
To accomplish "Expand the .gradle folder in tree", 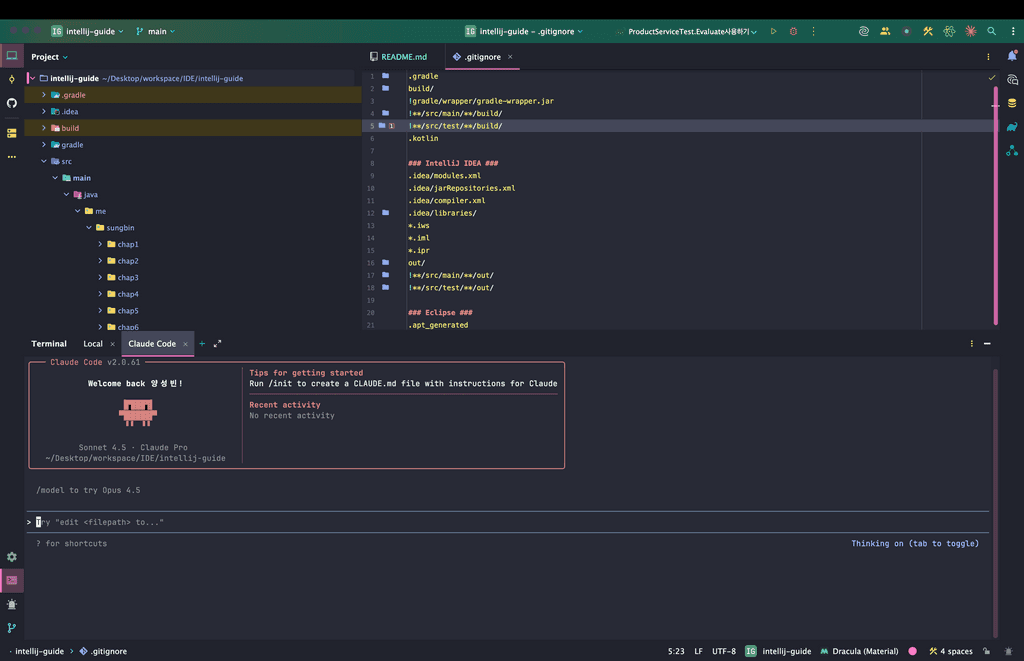I will pos(44,95).
